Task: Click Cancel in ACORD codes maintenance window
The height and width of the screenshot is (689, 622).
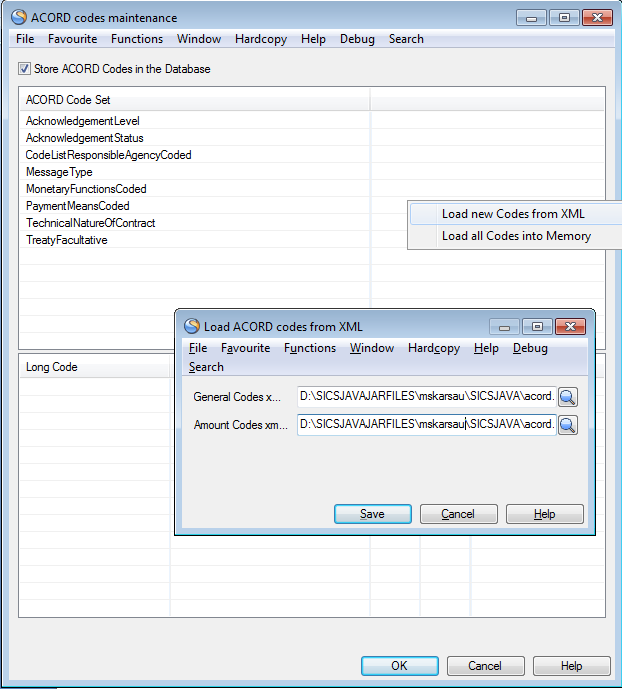Action: (x=485, y=666)
